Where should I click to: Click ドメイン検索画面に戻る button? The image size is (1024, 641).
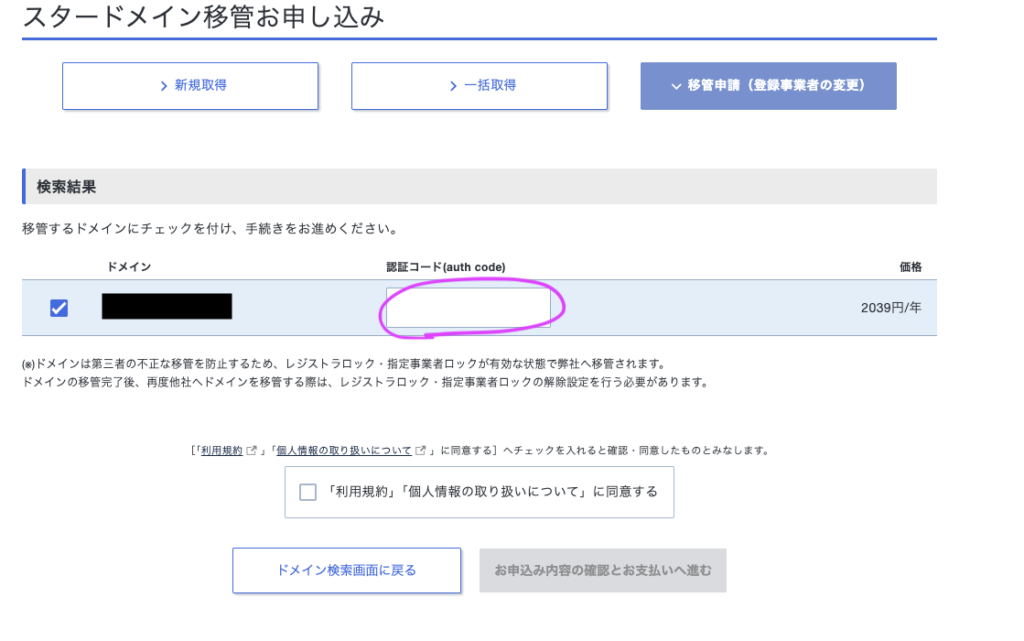[347, 571]
